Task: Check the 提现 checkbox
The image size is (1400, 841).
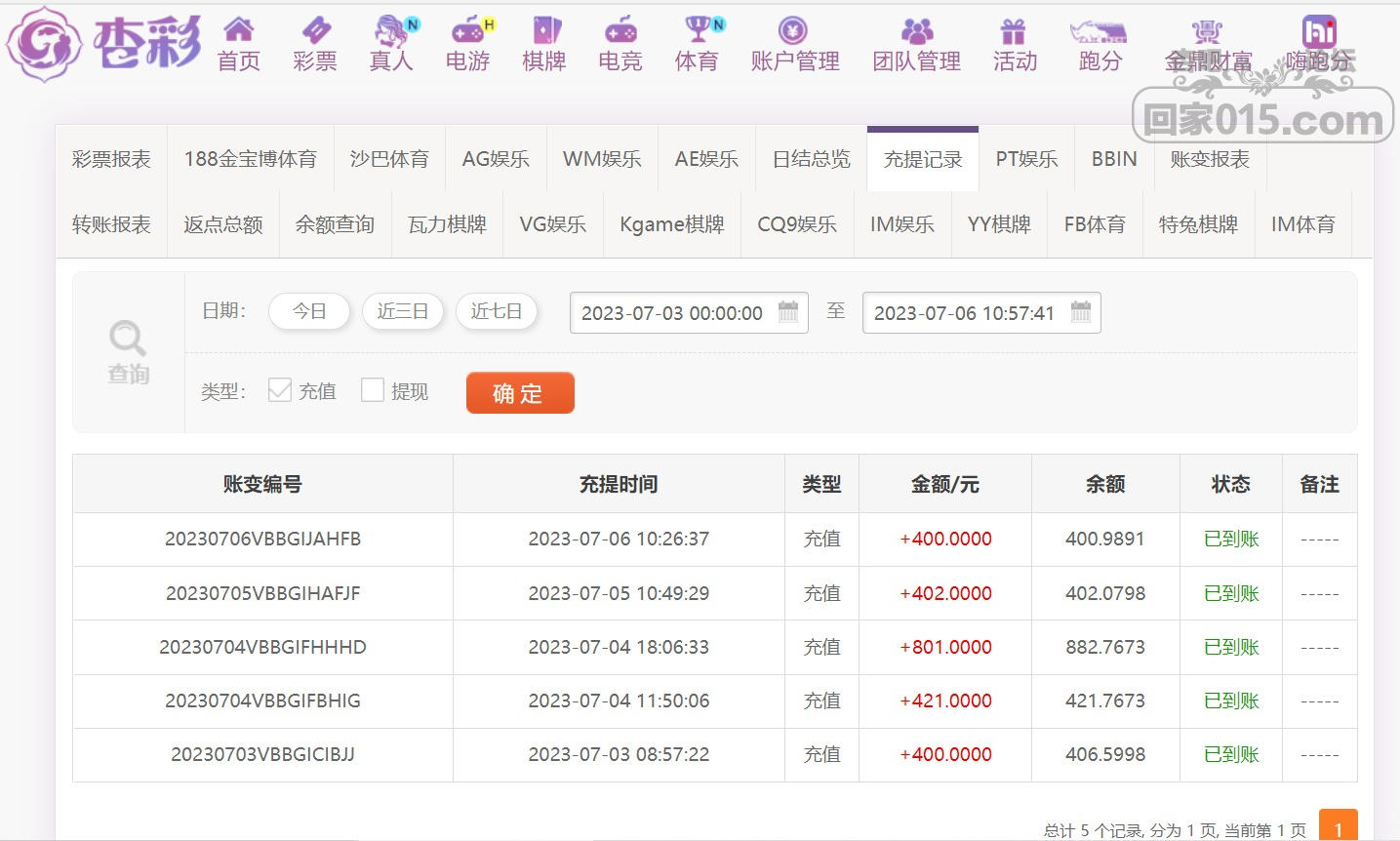Action: click(373, 390)
